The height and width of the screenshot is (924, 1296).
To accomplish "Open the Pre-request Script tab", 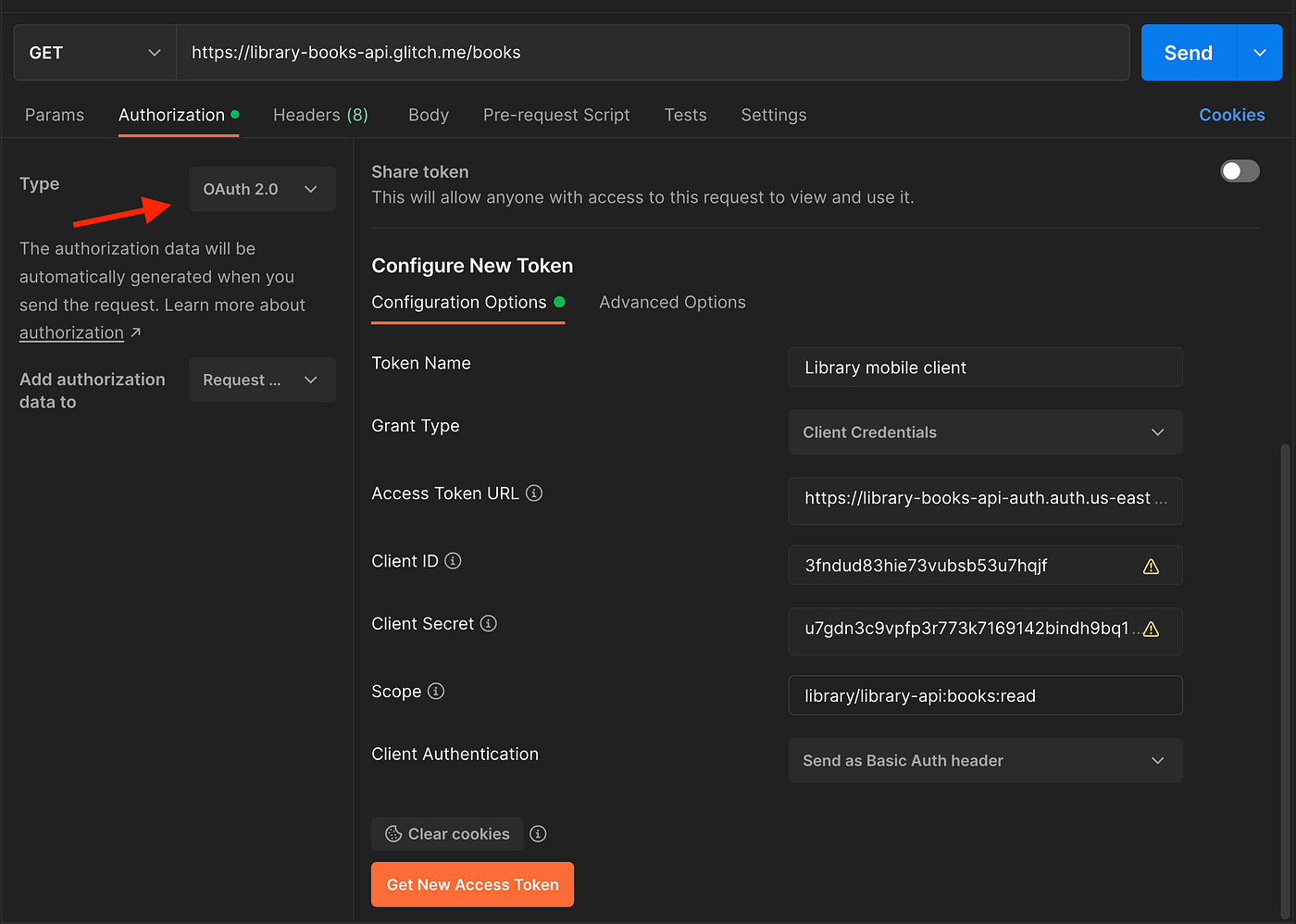I will point(556,115).
